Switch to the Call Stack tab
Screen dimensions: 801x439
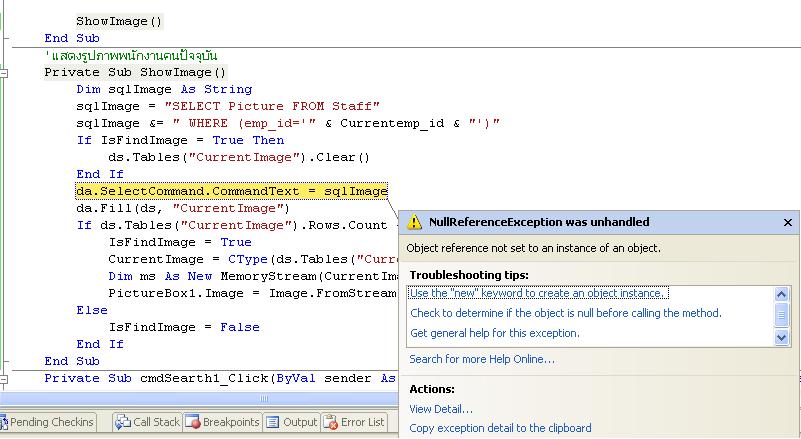pos(148,422)
